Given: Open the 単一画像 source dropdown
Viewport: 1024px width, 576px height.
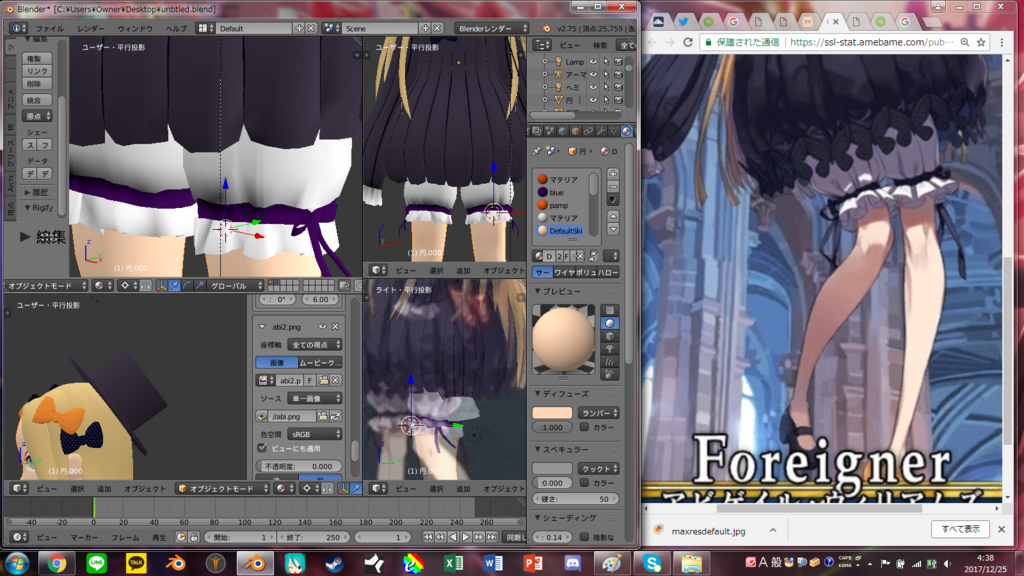Looking at the screenshot, I should tap(315, 398).
